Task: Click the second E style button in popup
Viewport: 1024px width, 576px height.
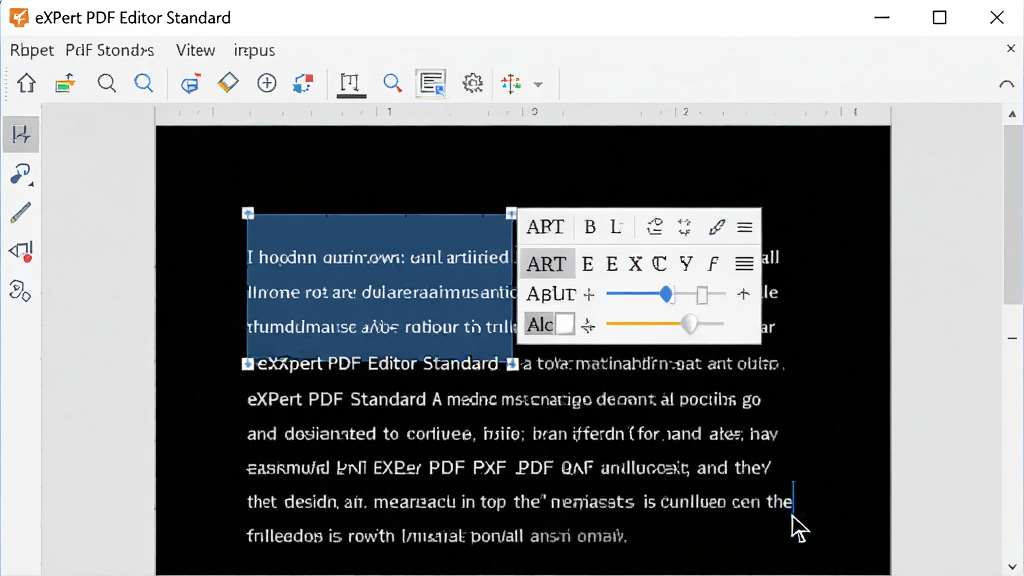Action: point(612,264)
